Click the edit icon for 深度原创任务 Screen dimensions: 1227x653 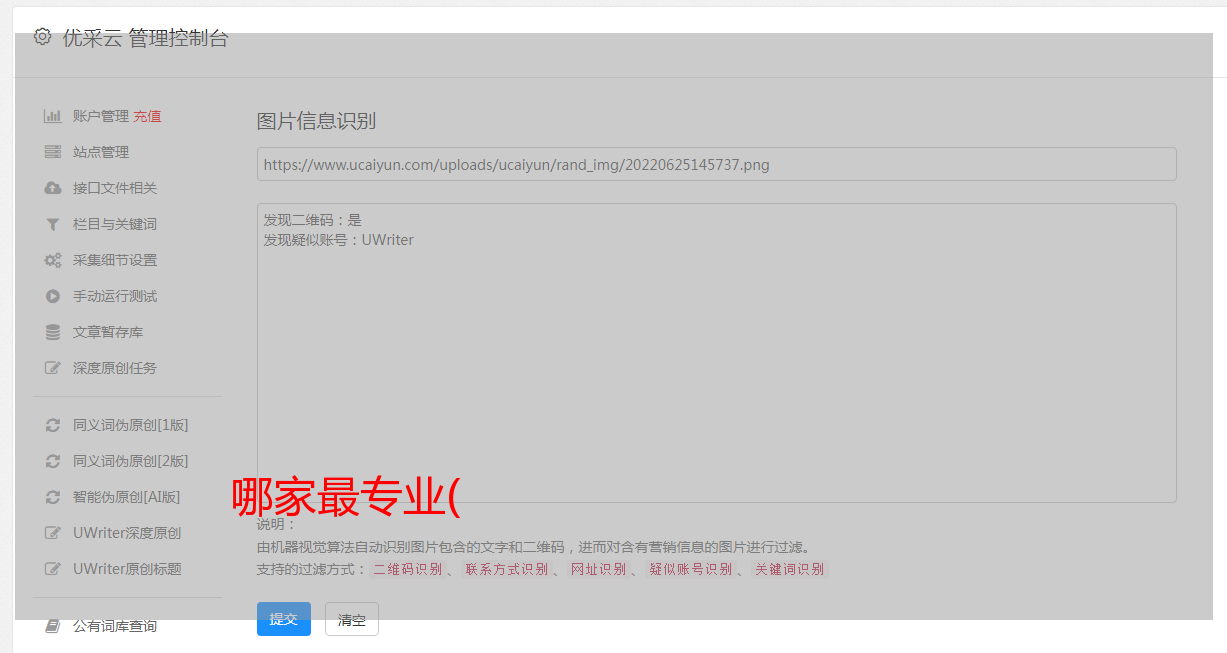[53, 368]
